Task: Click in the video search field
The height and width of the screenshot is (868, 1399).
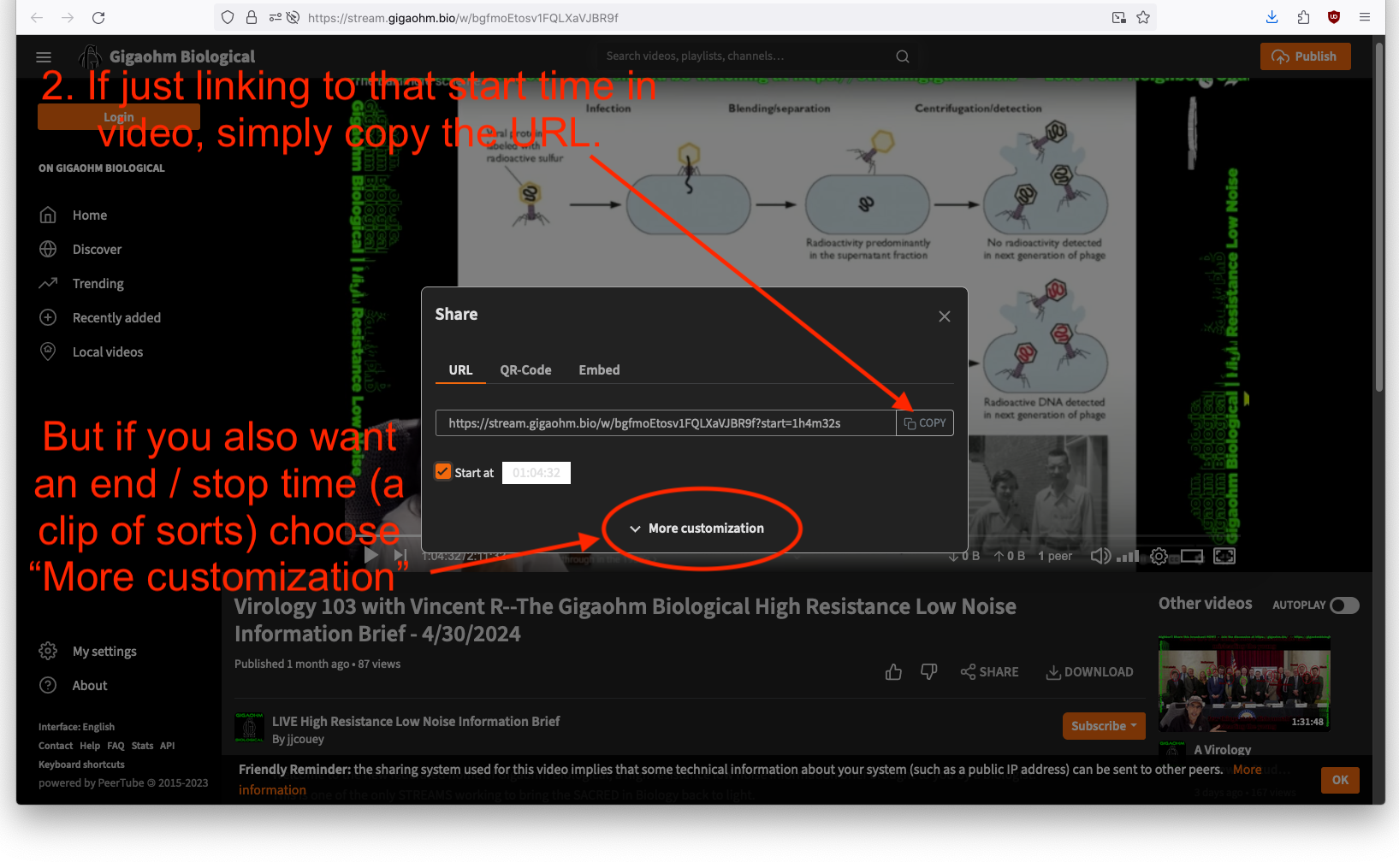Action: coord(744,56)
